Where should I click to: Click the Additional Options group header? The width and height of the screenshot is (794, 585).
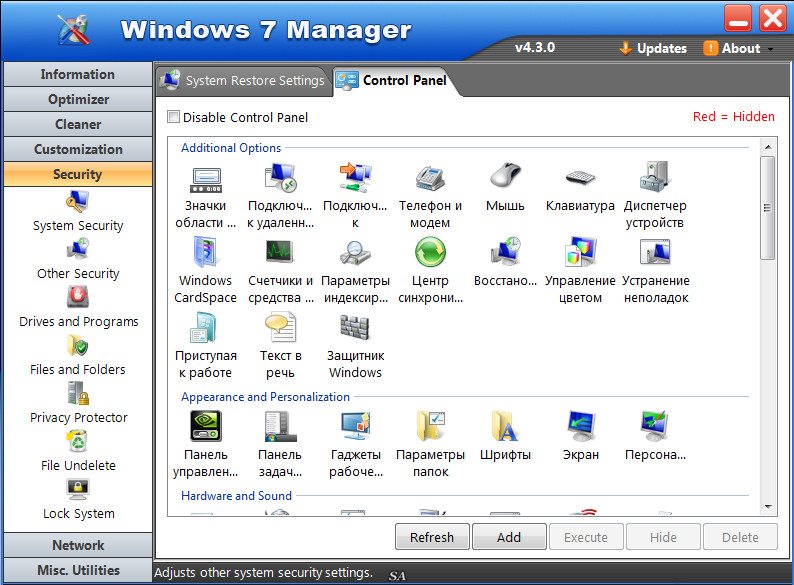point(231,148)
